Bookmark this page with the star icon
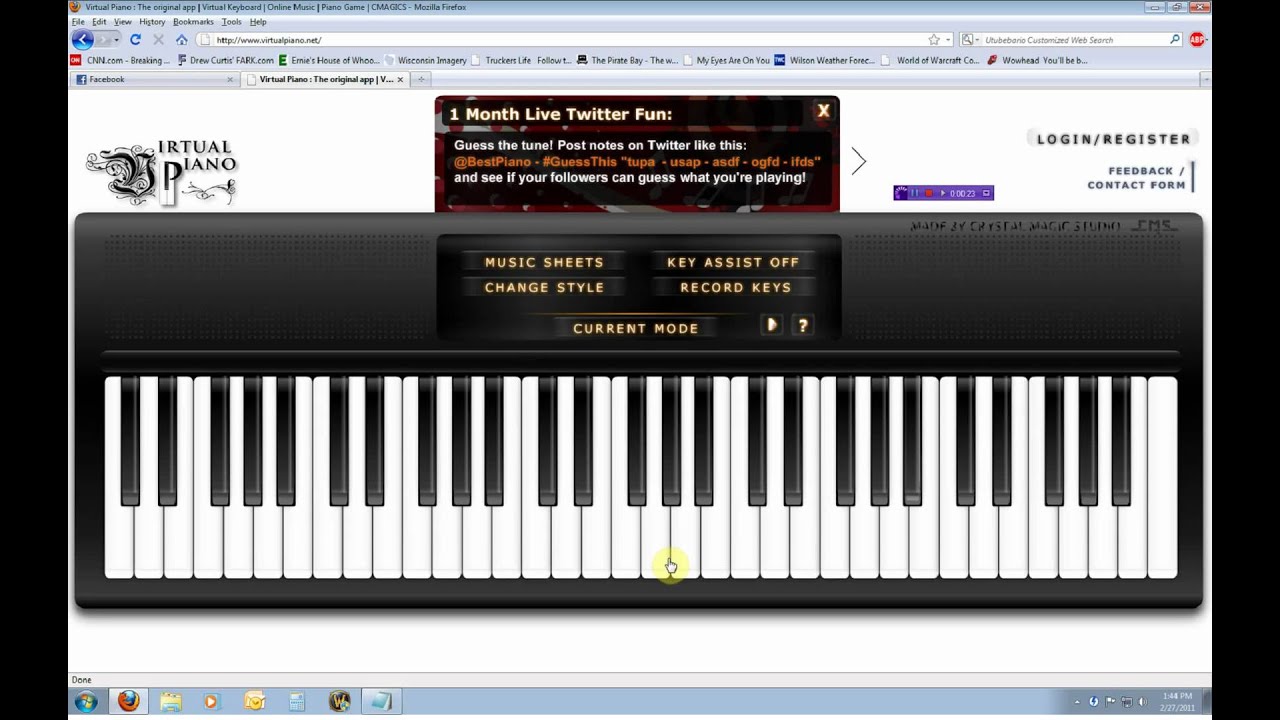Image resolution: width=1280 pixels, height=720 pixels. click(934, 40)
